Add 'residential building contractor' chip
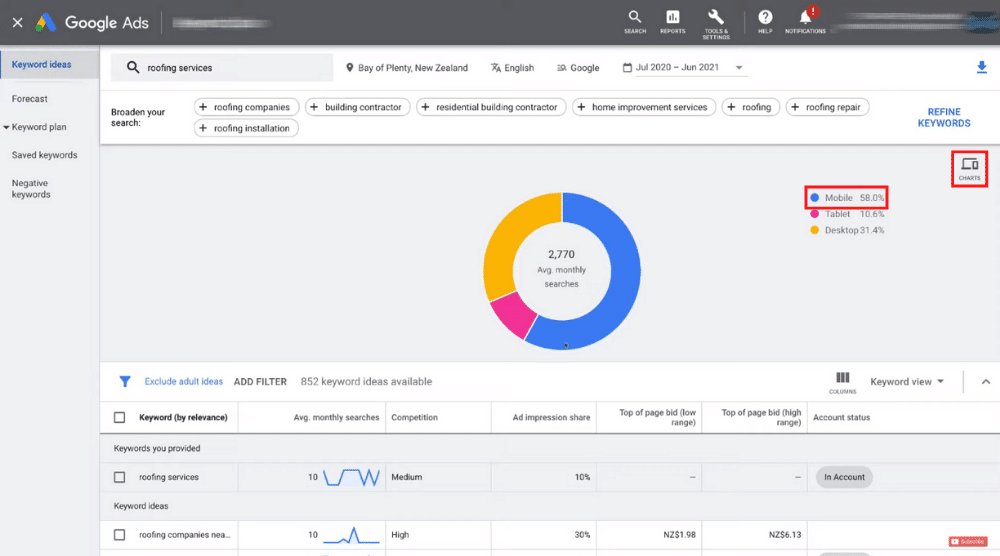Viewport: 1000px width, 556px height. click(490, 107)
